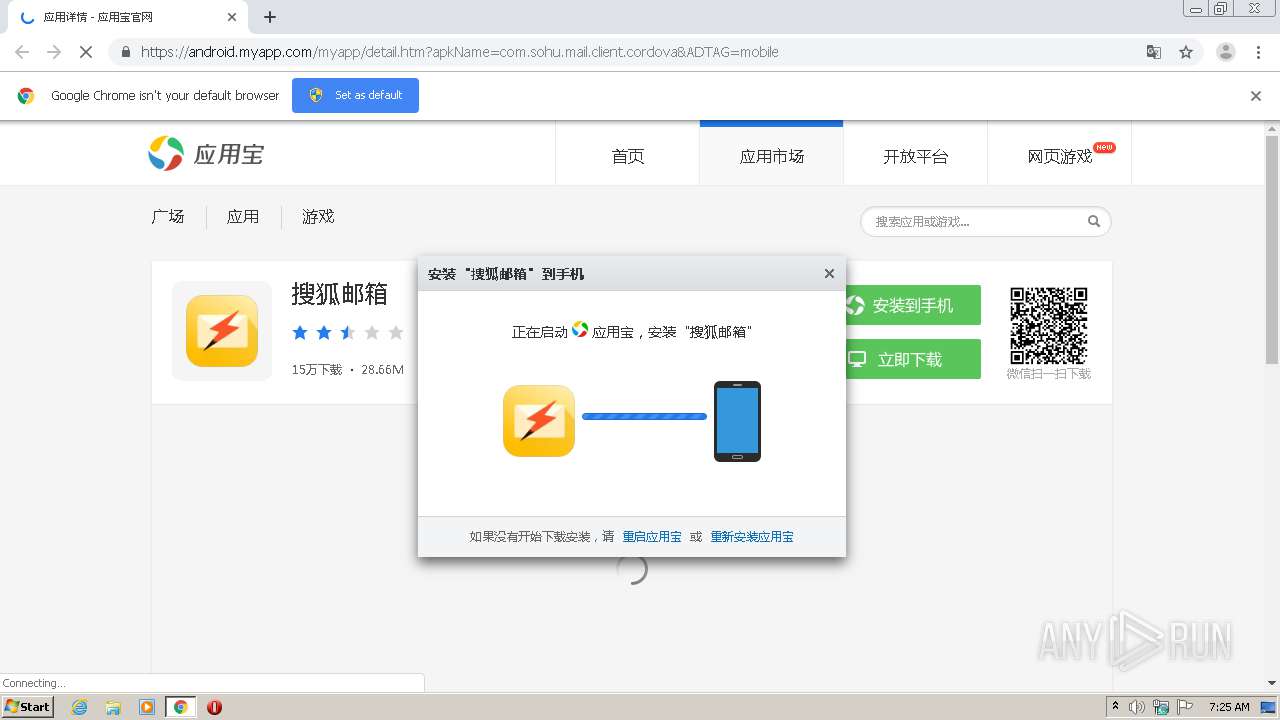Close the 安装搜狐邮箱到手机 dialog

829,273
